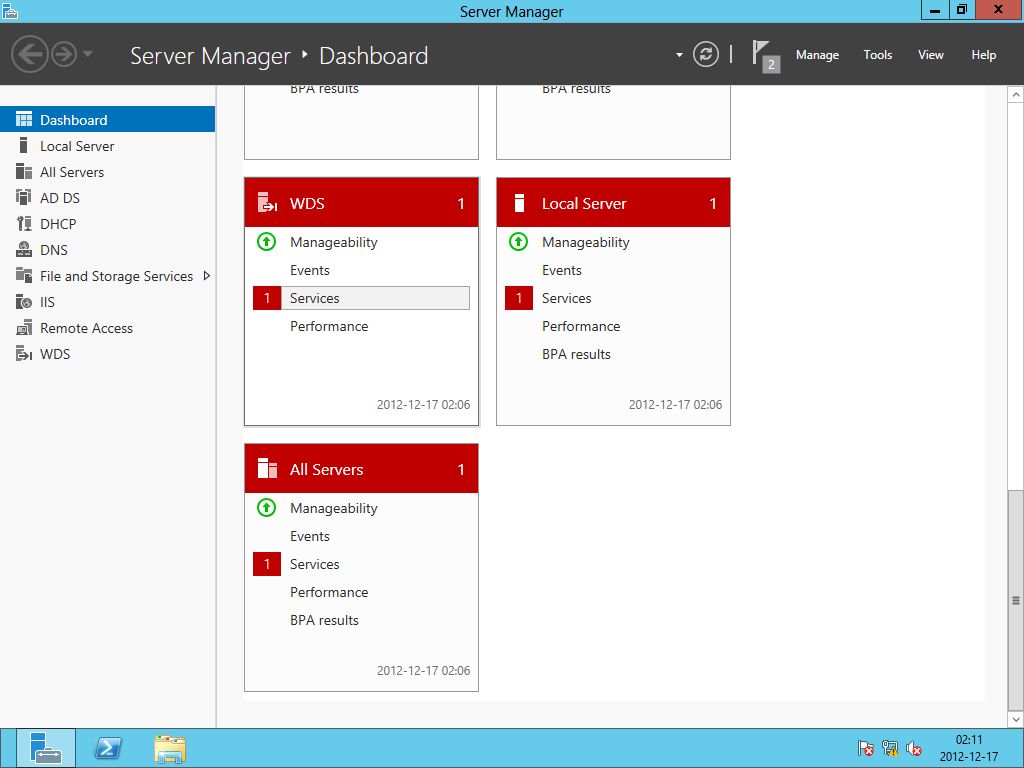Click the forward navigation arrow
Viewport: 1024px width, 768px height.
64,54
